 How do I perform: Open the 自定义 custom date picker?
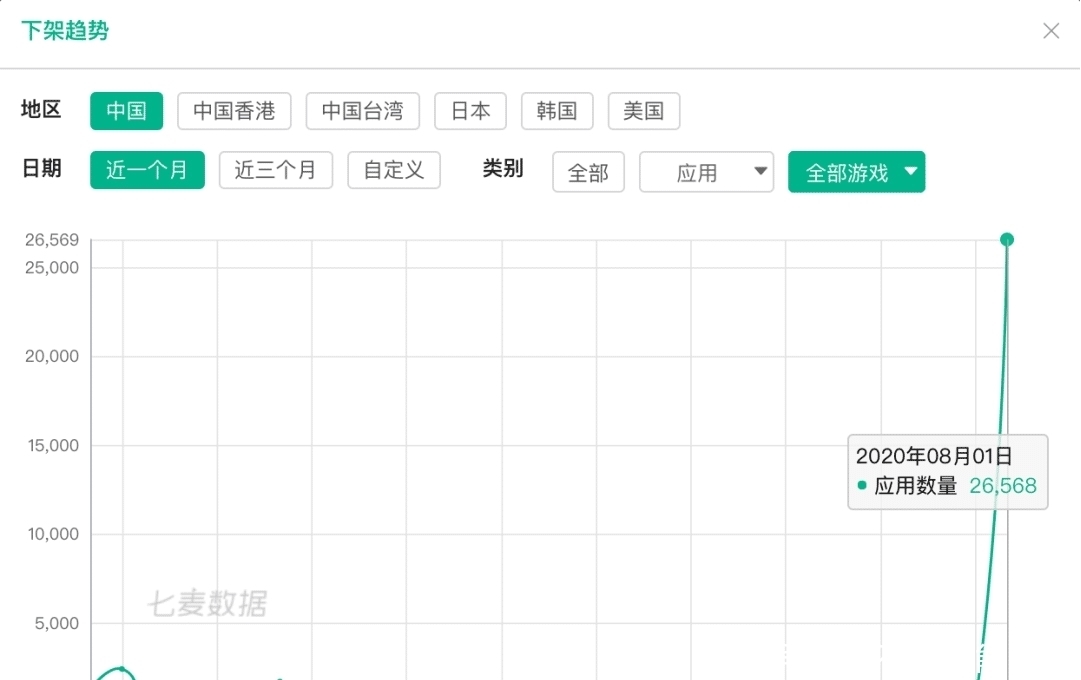[x=394, y=170]
